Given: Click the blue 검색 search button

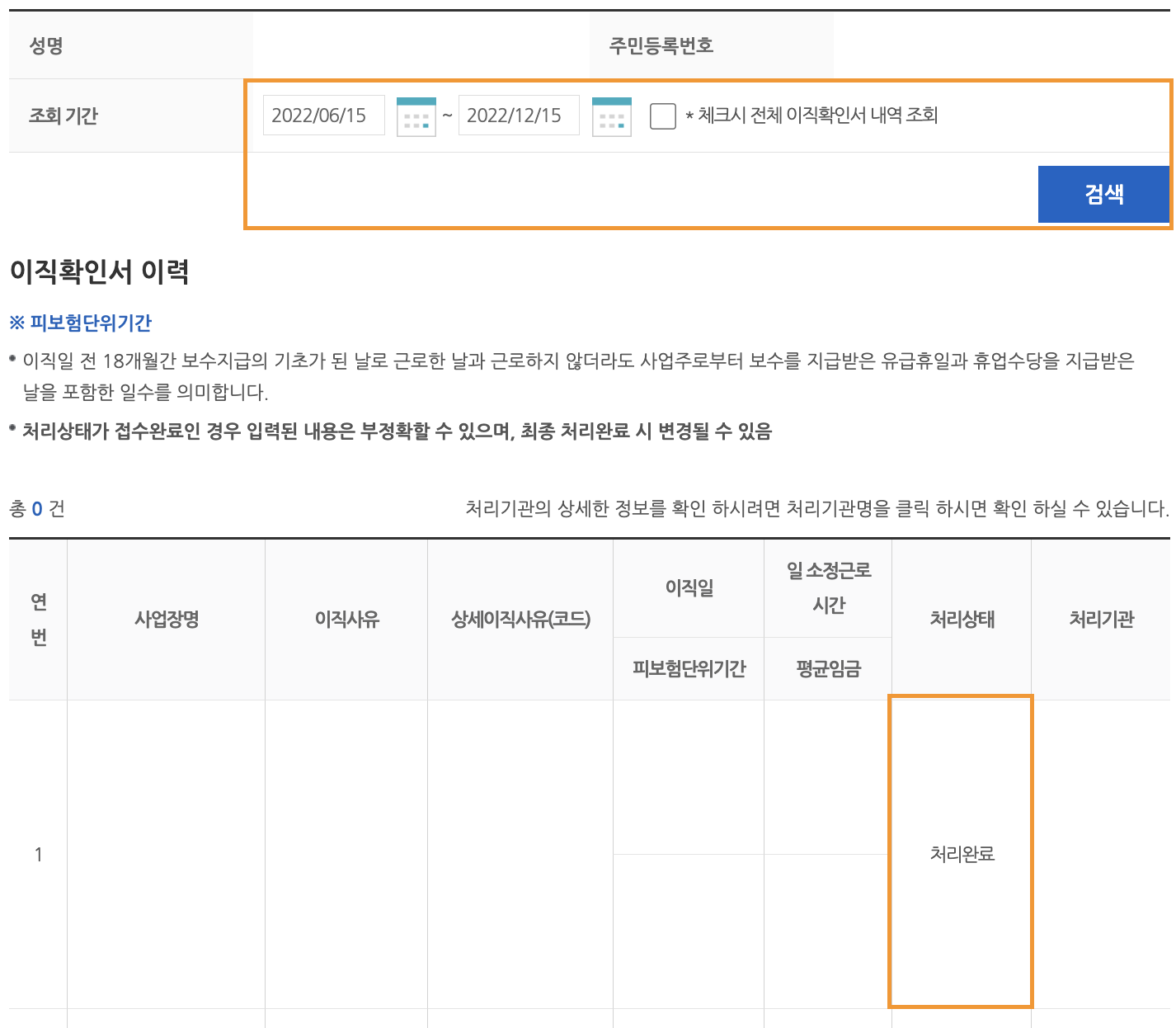Looking at the screenshot, I should pyautogui.click(x=1104, y=194).
